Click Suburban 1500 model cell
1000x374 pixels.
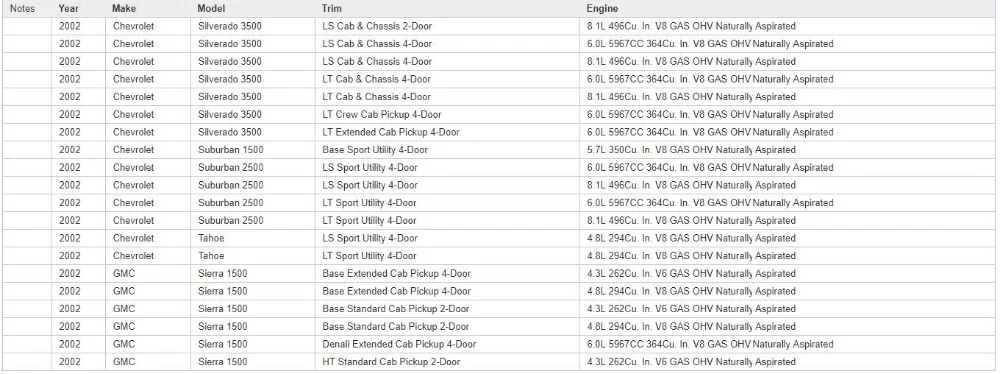253,150
